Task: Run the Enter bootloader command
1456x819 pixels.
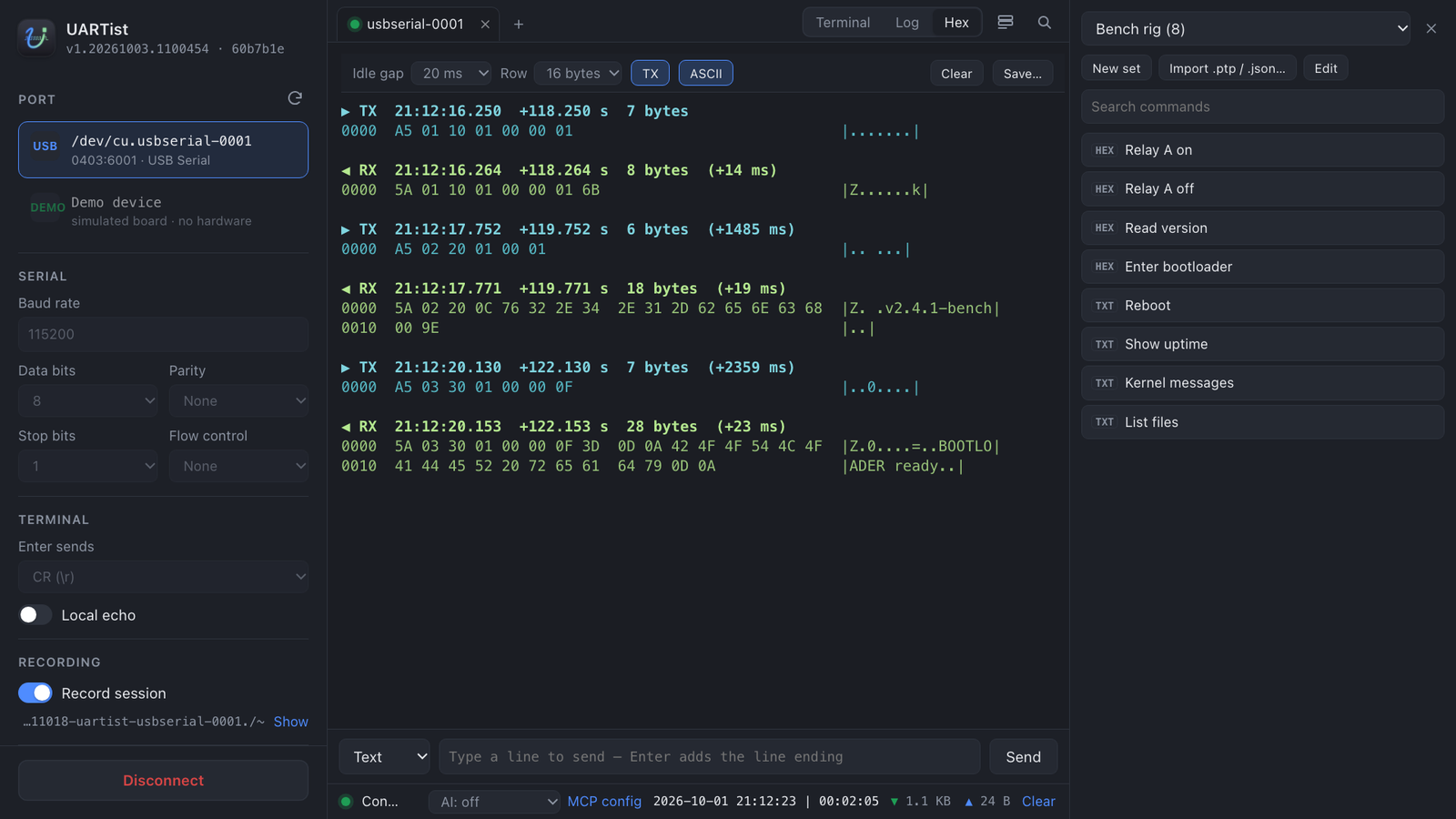Action: point(1263,267)
